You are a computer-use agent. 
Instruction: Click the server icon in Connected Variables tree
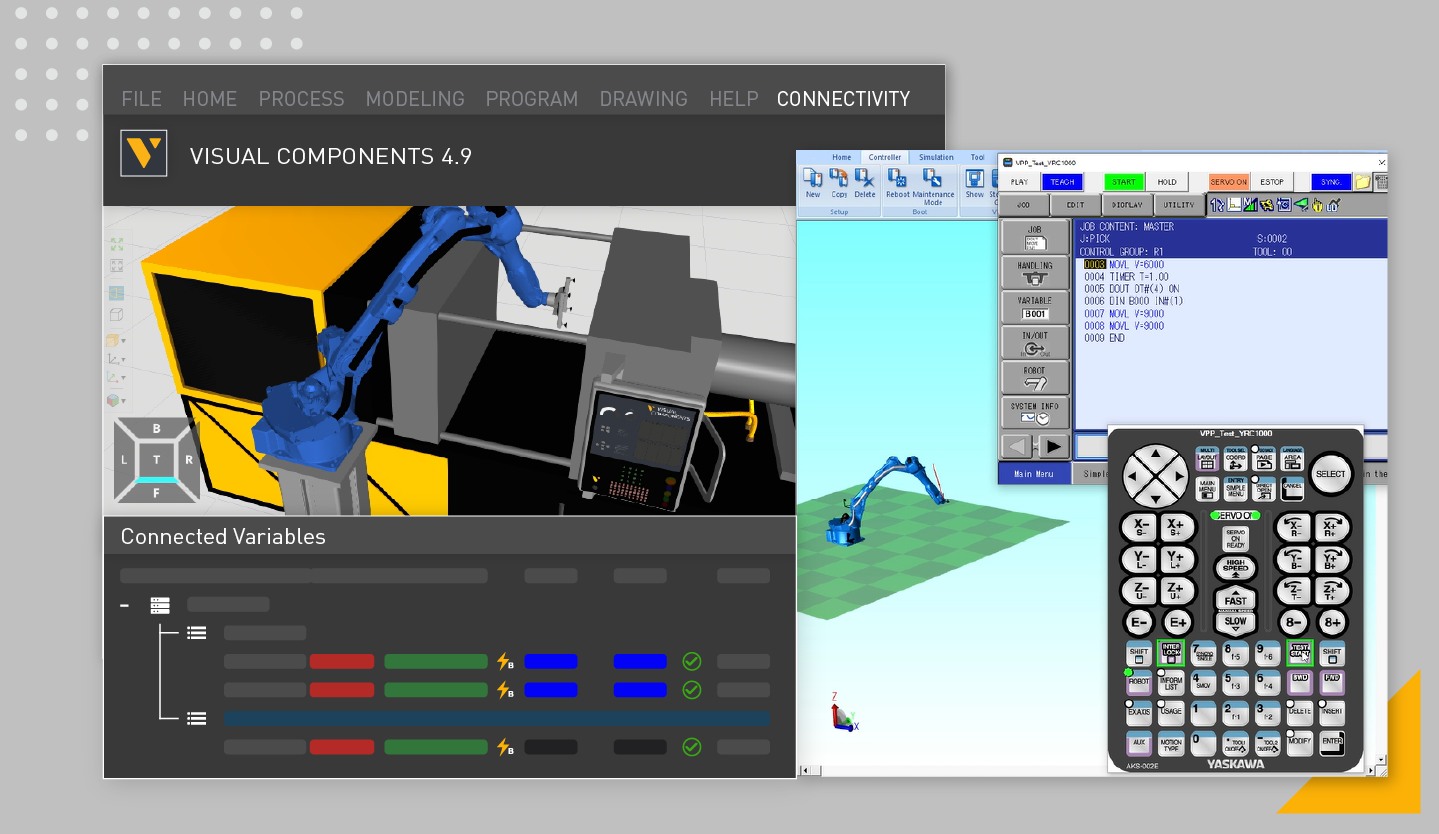click(160, 605)
